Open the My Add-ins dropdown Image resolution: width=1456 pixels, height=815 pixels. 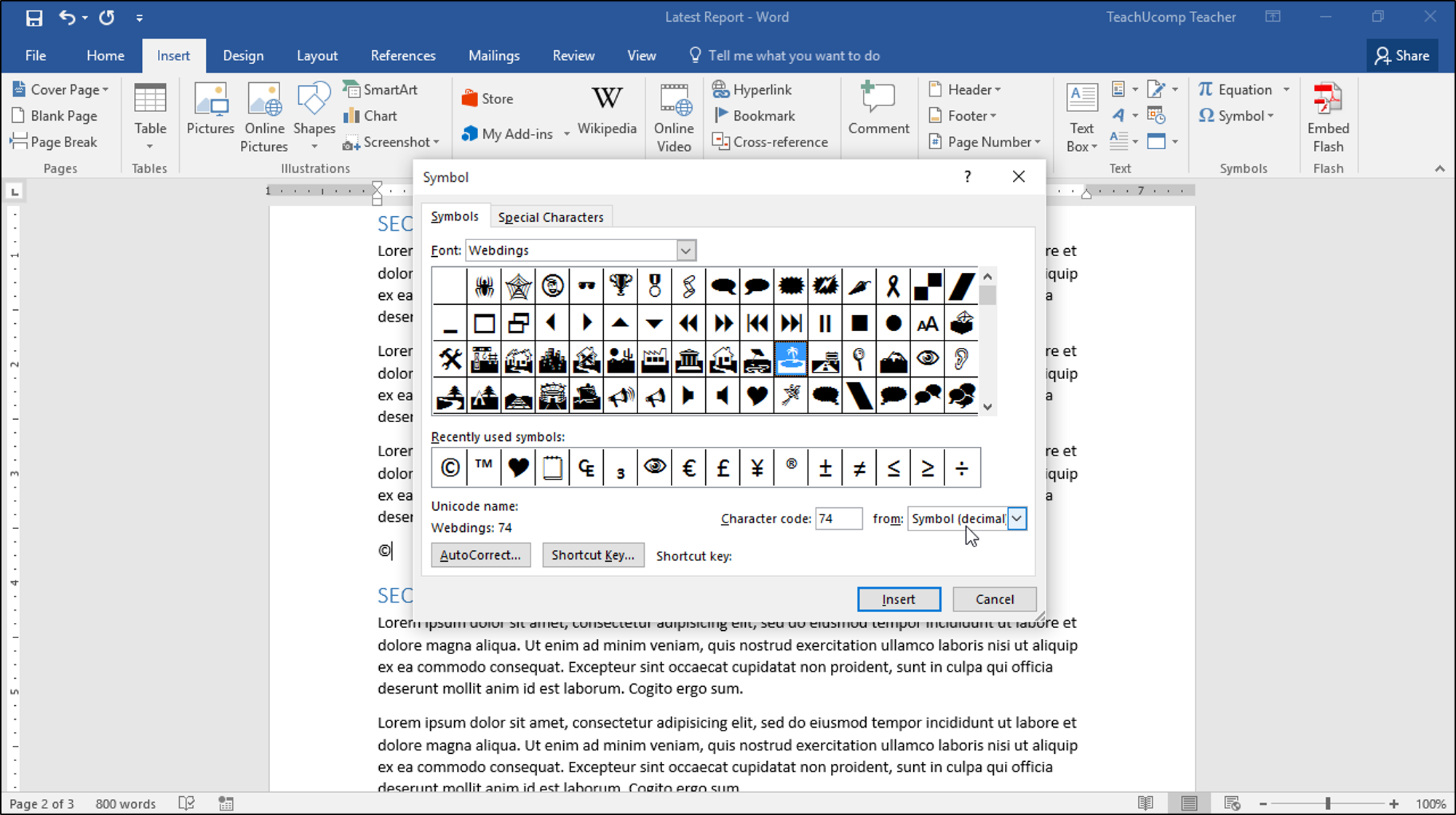[x=566, y=134]
